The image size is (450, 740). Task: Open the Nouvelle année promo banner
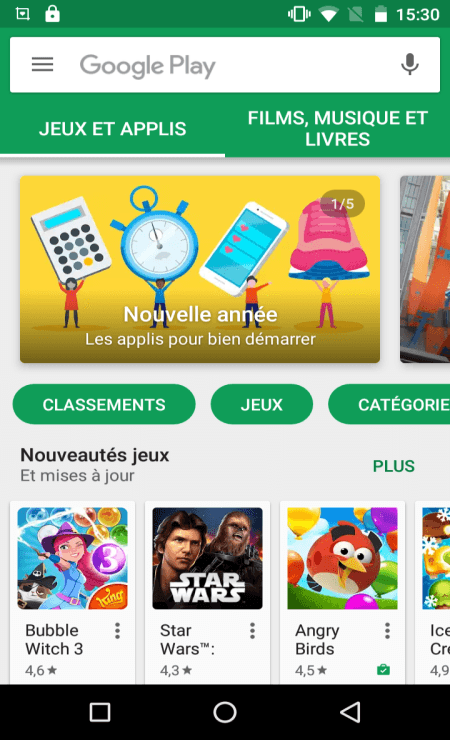[200, 269]
